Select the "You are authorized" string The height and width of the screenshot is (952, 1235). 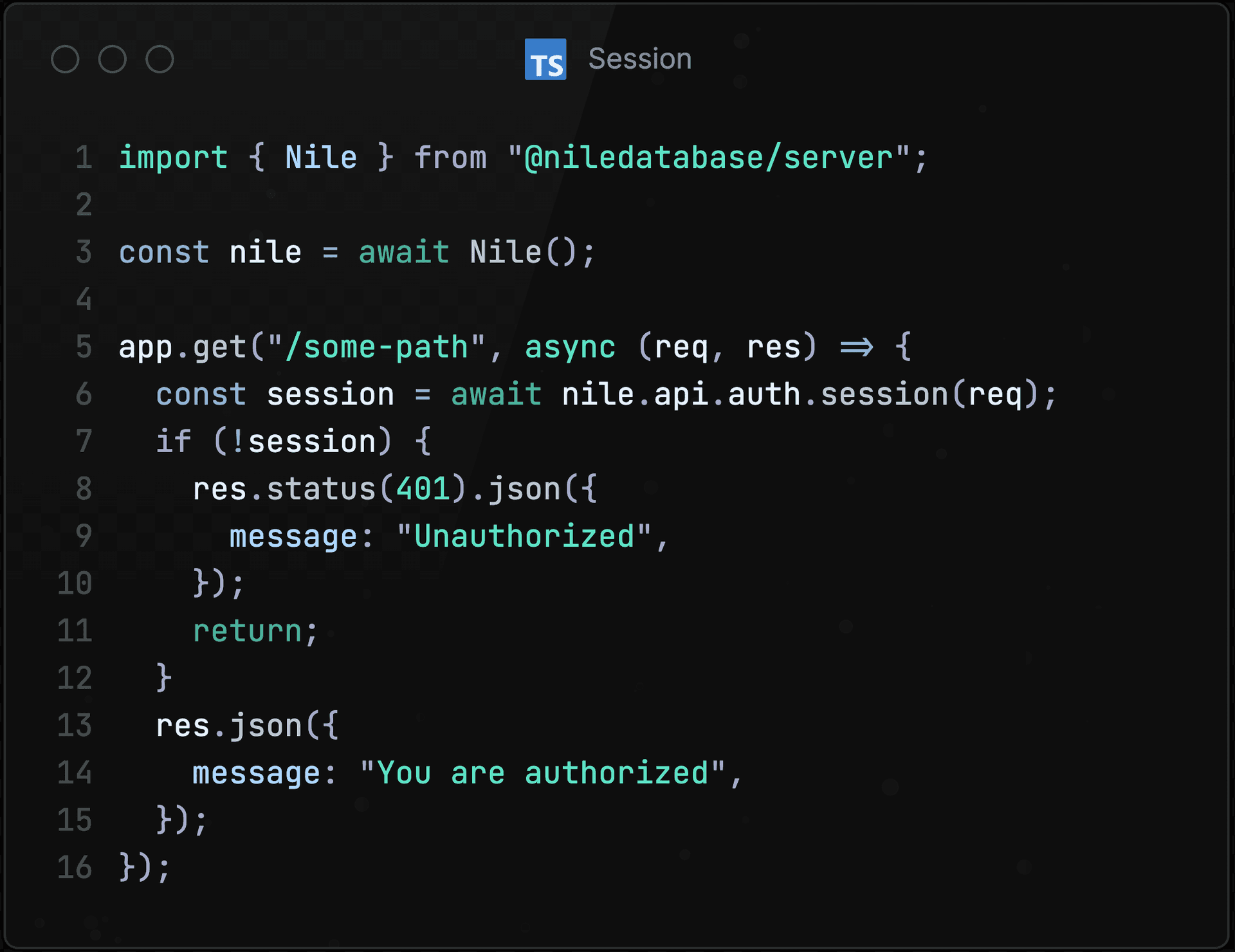pyautogui.click(x=550, y=772)
